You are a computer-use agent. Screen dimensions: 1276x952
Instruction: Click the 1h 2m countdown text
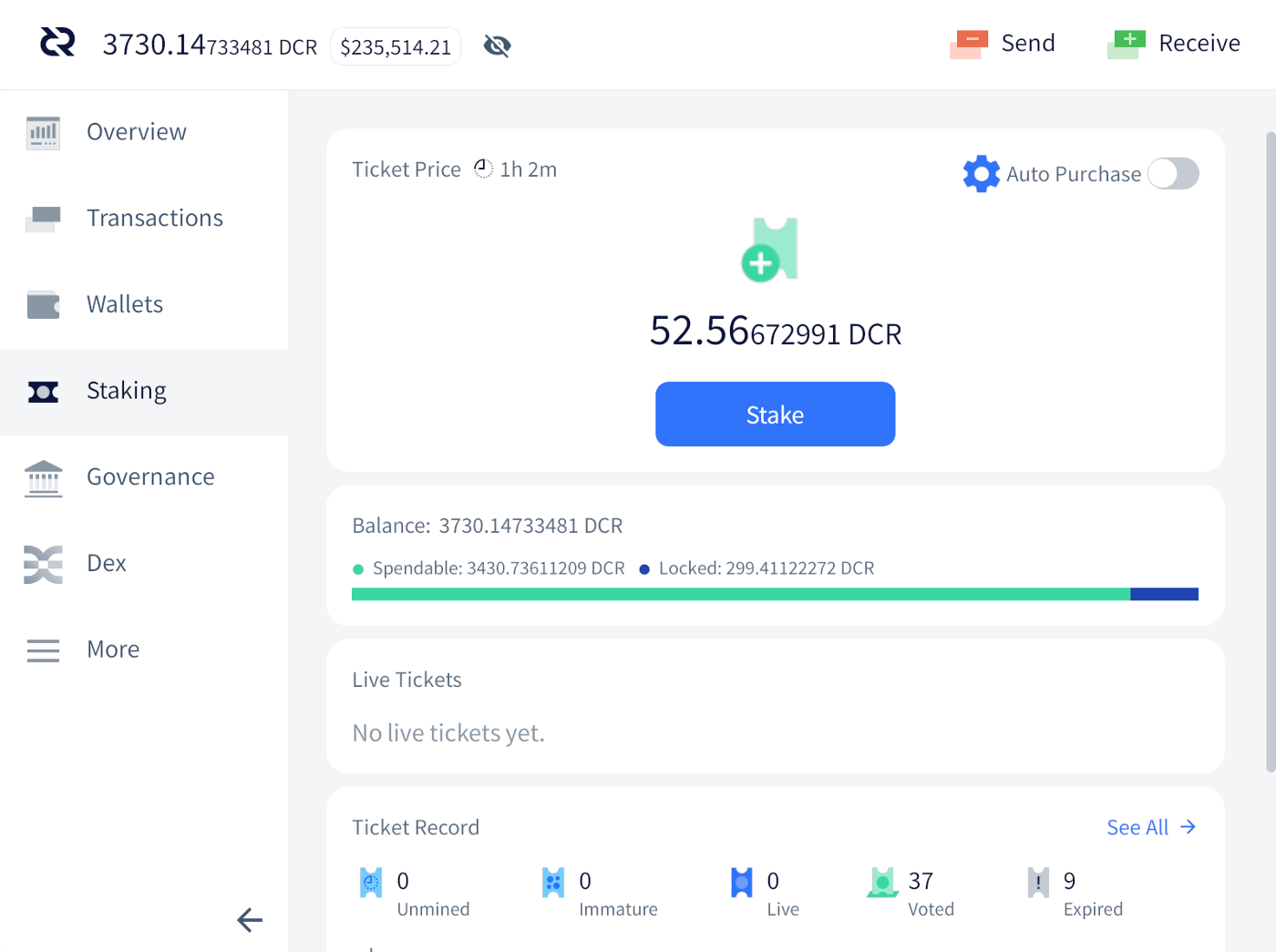pos(529,169)
